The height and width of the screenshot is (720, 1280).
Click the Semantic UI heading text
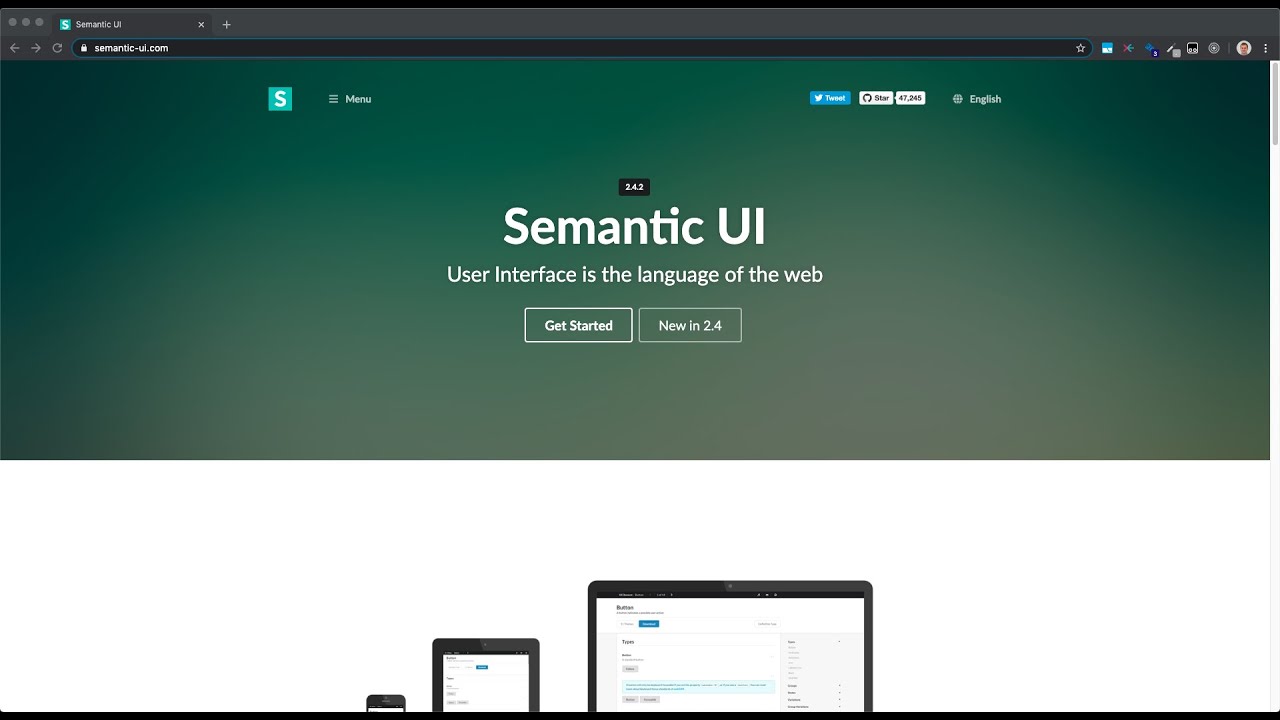634,226
